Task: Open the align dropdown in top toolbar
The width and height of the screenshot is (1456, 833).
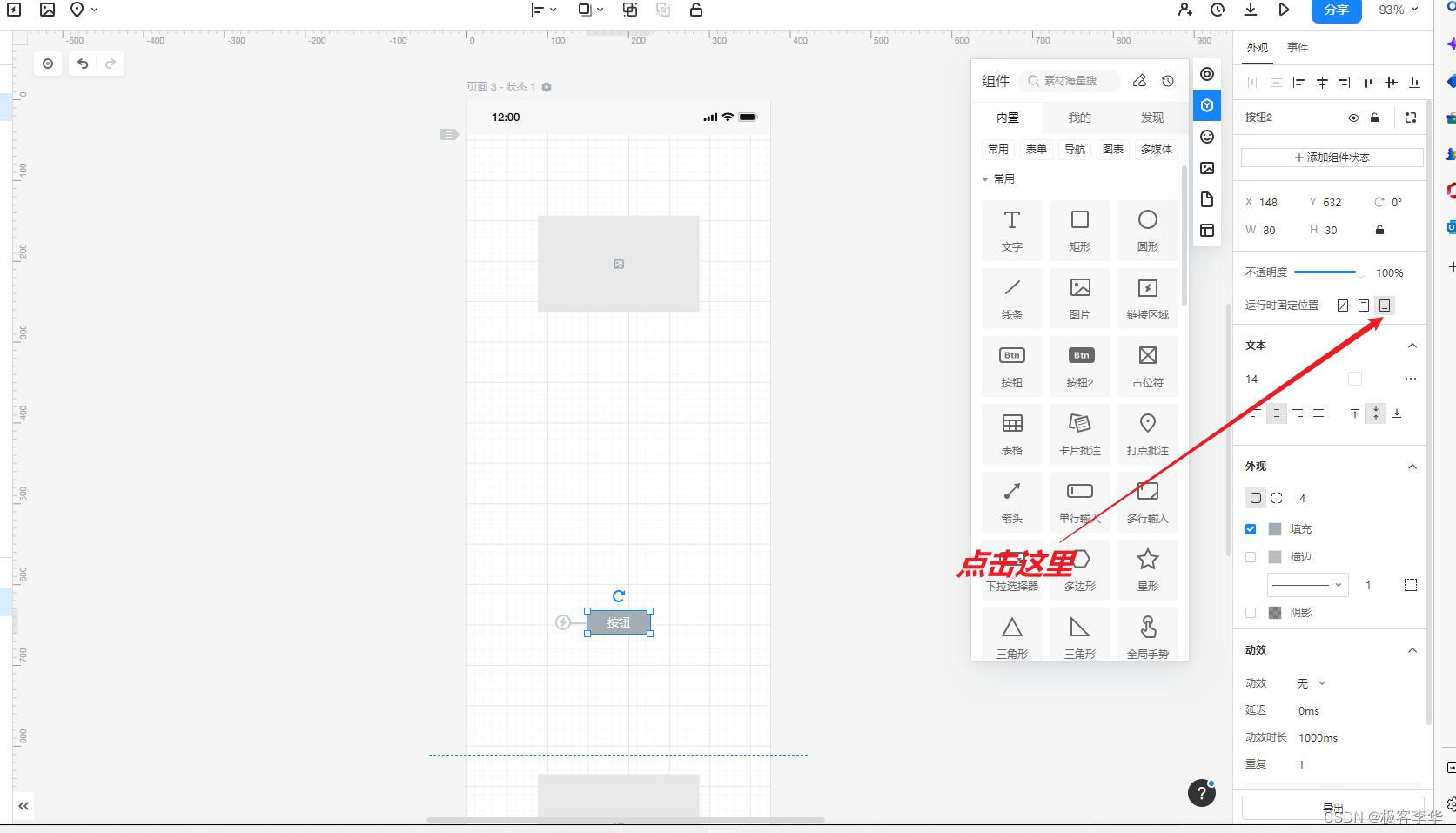Action: click(544, 10)
